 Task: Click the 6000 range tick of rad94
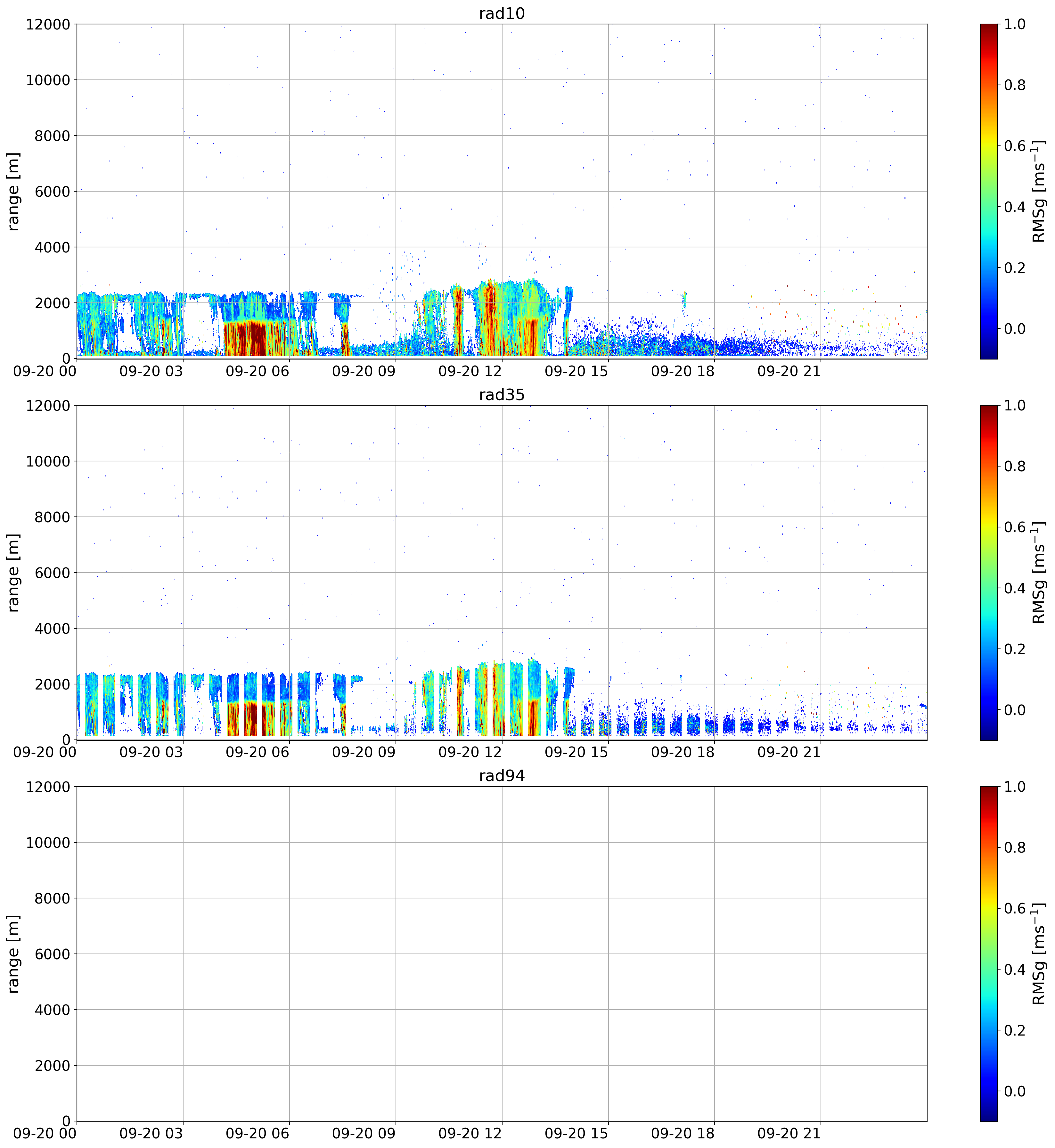52,954
